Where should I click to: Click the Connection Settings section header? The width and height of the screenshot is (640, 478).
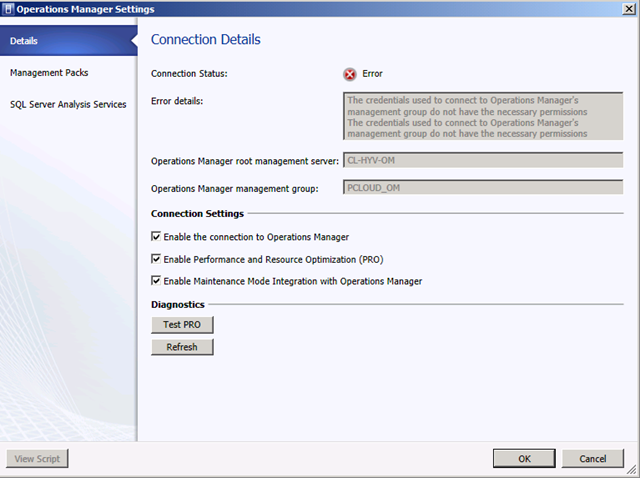click(198, 213)
